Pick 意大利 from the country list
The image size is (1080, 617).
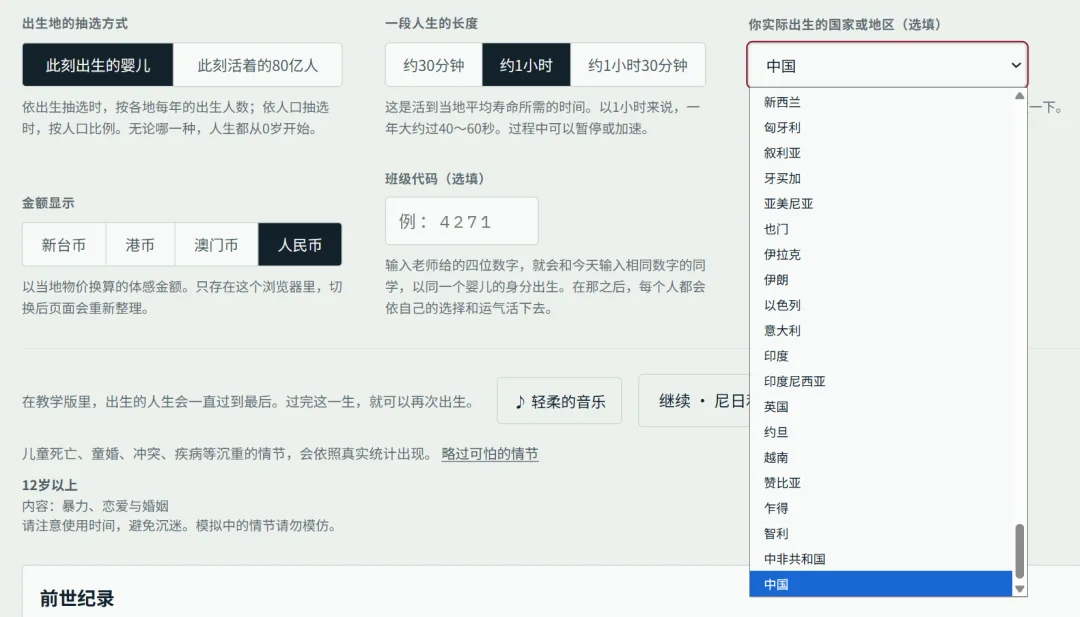pyautogui.click(x=881, y=331)
